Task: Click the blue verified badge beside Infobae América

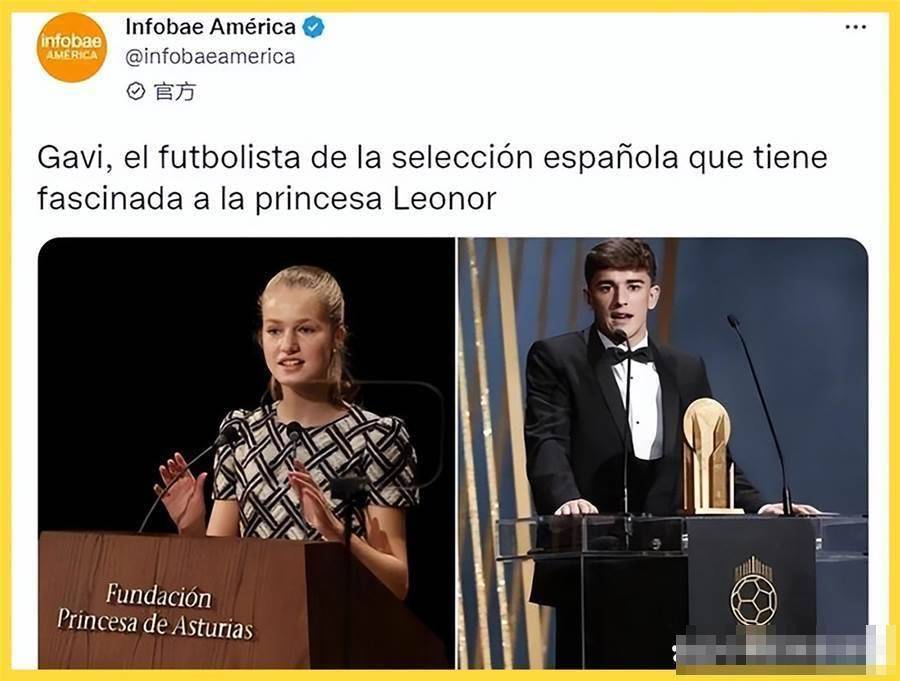Action: click(313, 27)
